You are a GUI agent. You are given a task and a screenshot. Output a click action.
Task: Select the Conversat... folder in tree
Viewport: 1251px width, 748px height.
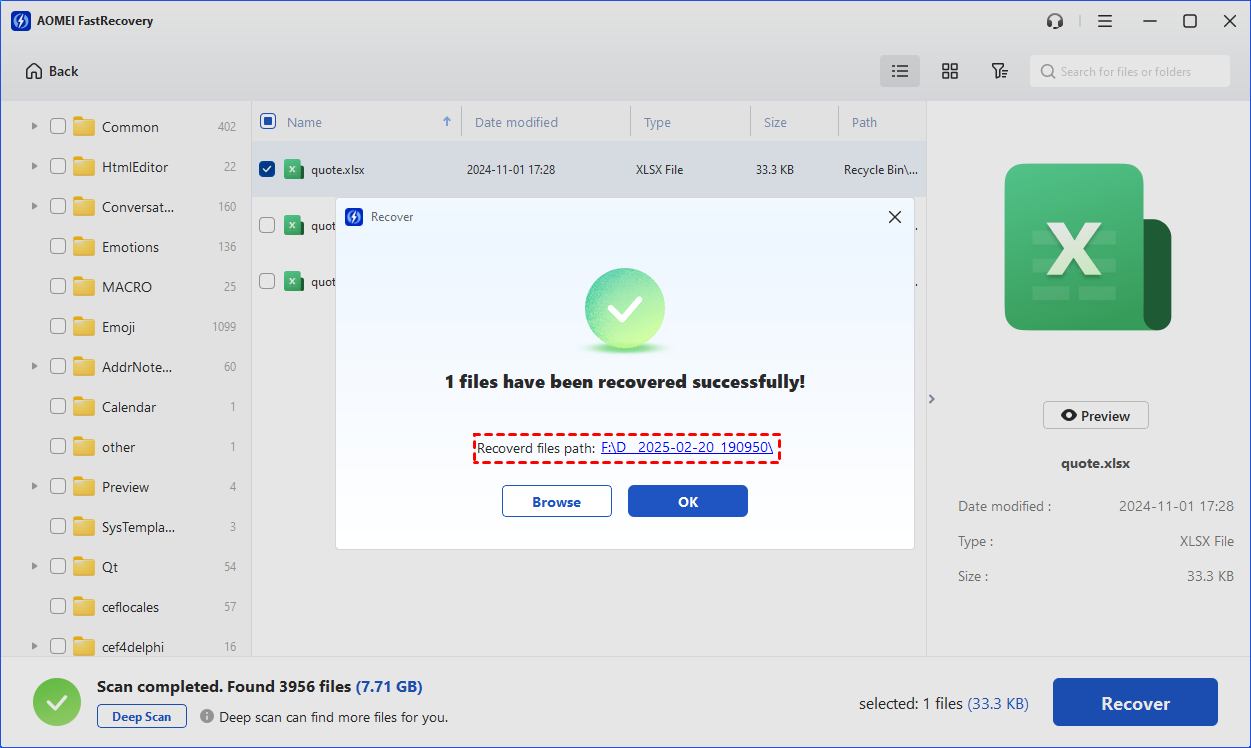click(x=138, y=207)
